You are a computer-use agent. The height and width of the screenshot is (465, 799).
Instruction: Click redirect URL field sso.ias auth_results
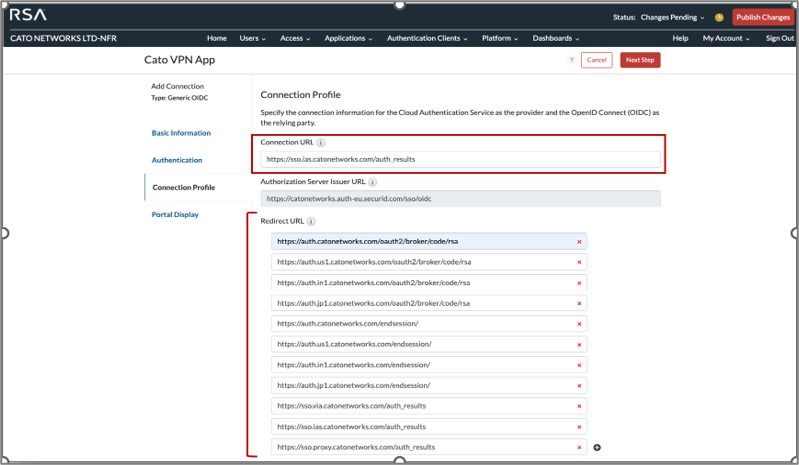(429, 427)
